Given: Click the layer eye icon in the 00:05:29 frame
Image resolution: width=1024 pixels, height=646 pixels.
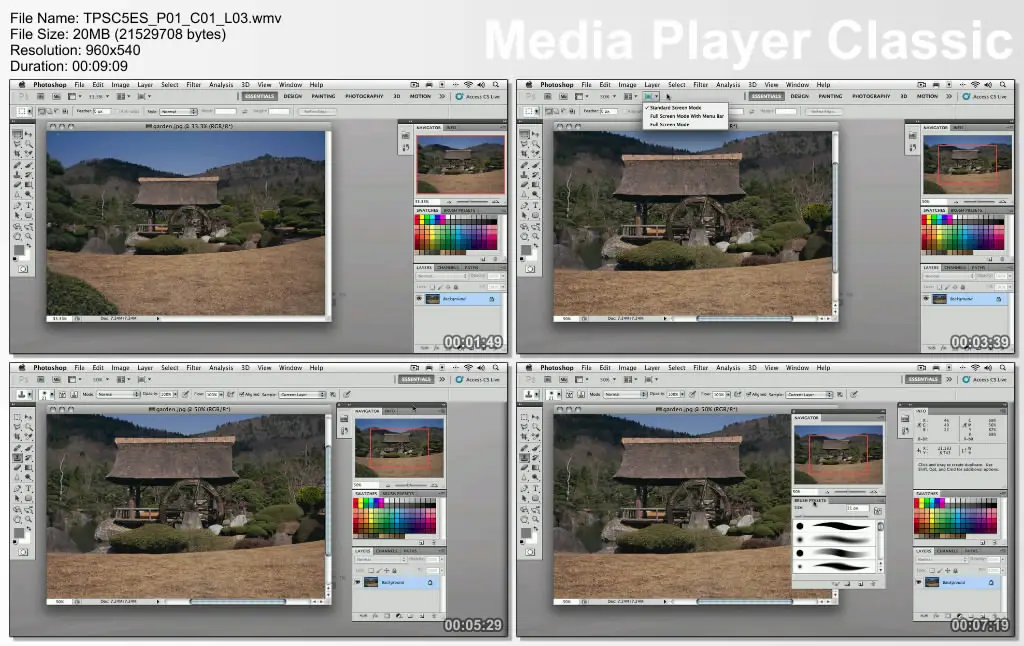Looking at the screenshot, I should point(357,582).
